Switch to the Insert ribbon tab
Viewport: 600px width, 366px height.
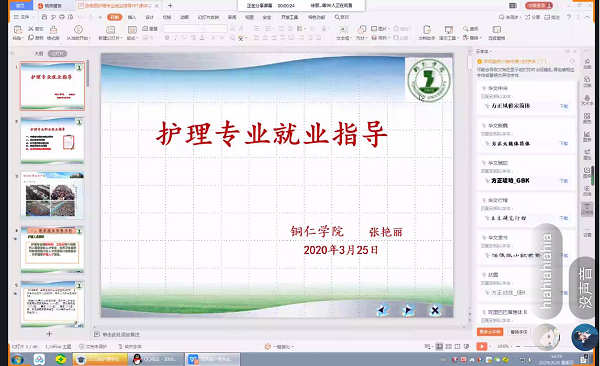132,17
